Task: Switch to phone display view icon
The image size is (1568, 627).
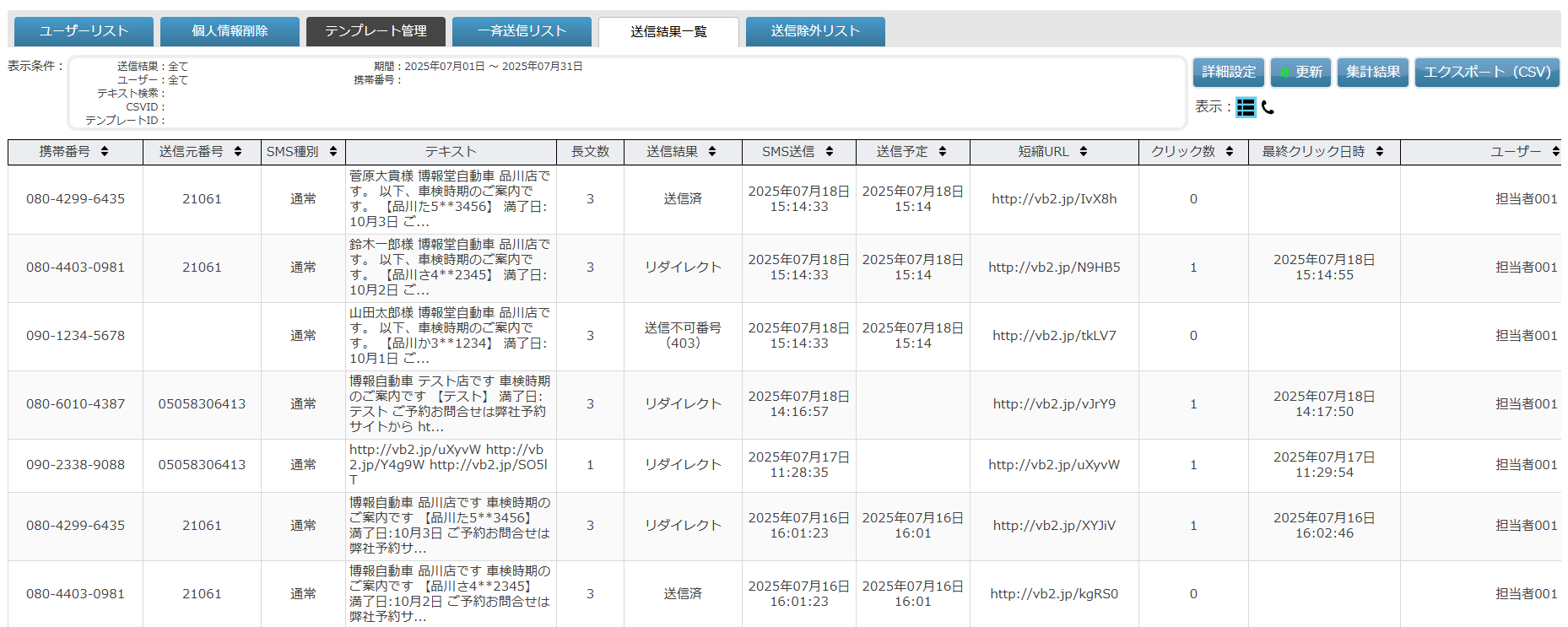Action: [x=1268, y=107]
